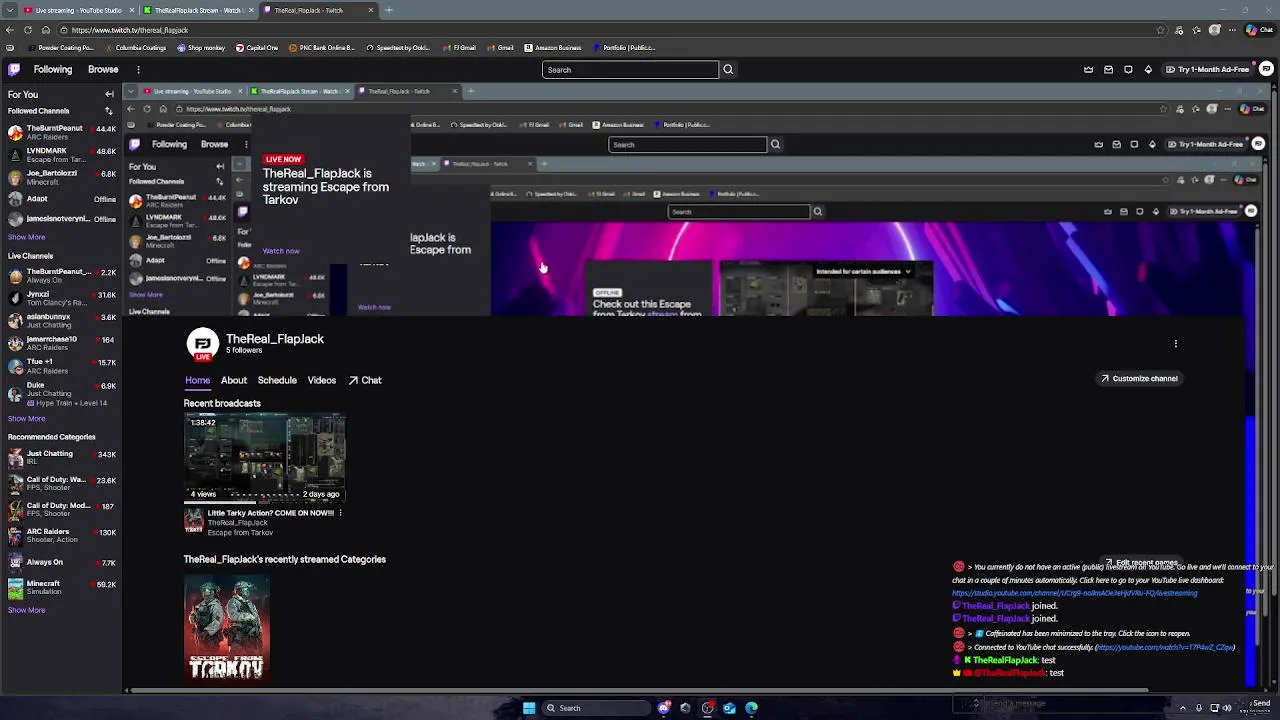1280x720 pixels.
Task: Open Minecraft recommended category
Action: pyautogui.click(x=62, y=587)
